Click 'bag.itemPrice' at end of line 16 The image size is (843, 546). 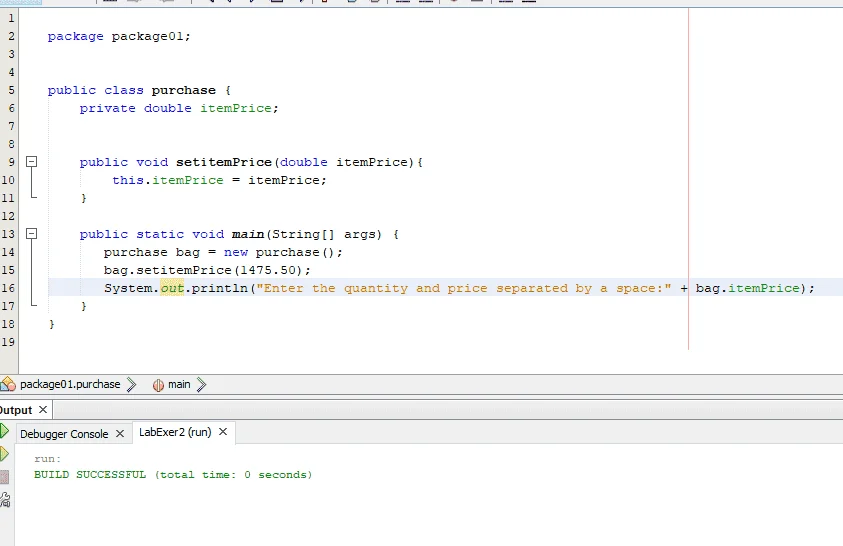tap(748, 288)
